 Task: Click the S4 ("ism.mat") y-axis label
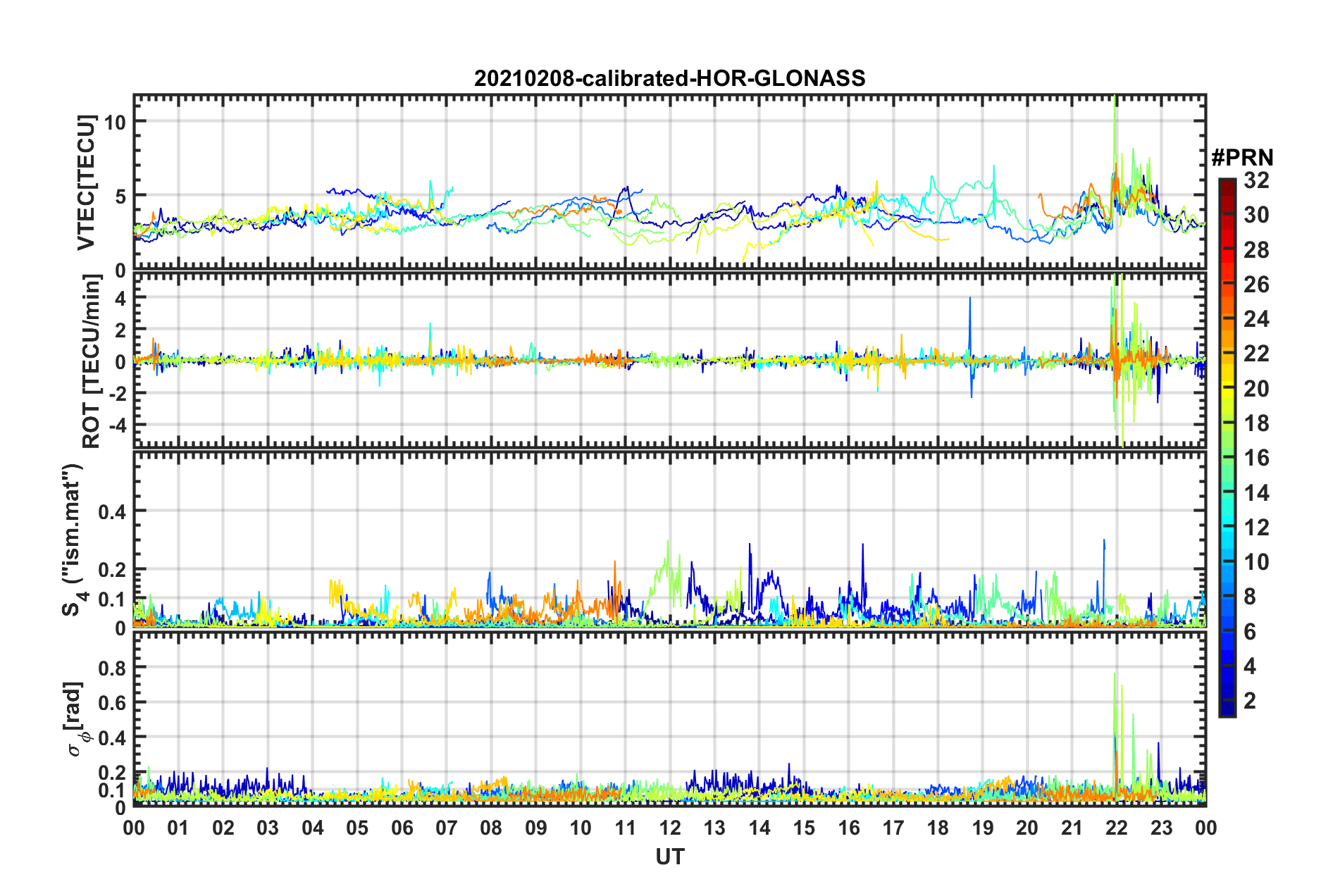pyautogui.click(x=73, y=540)
